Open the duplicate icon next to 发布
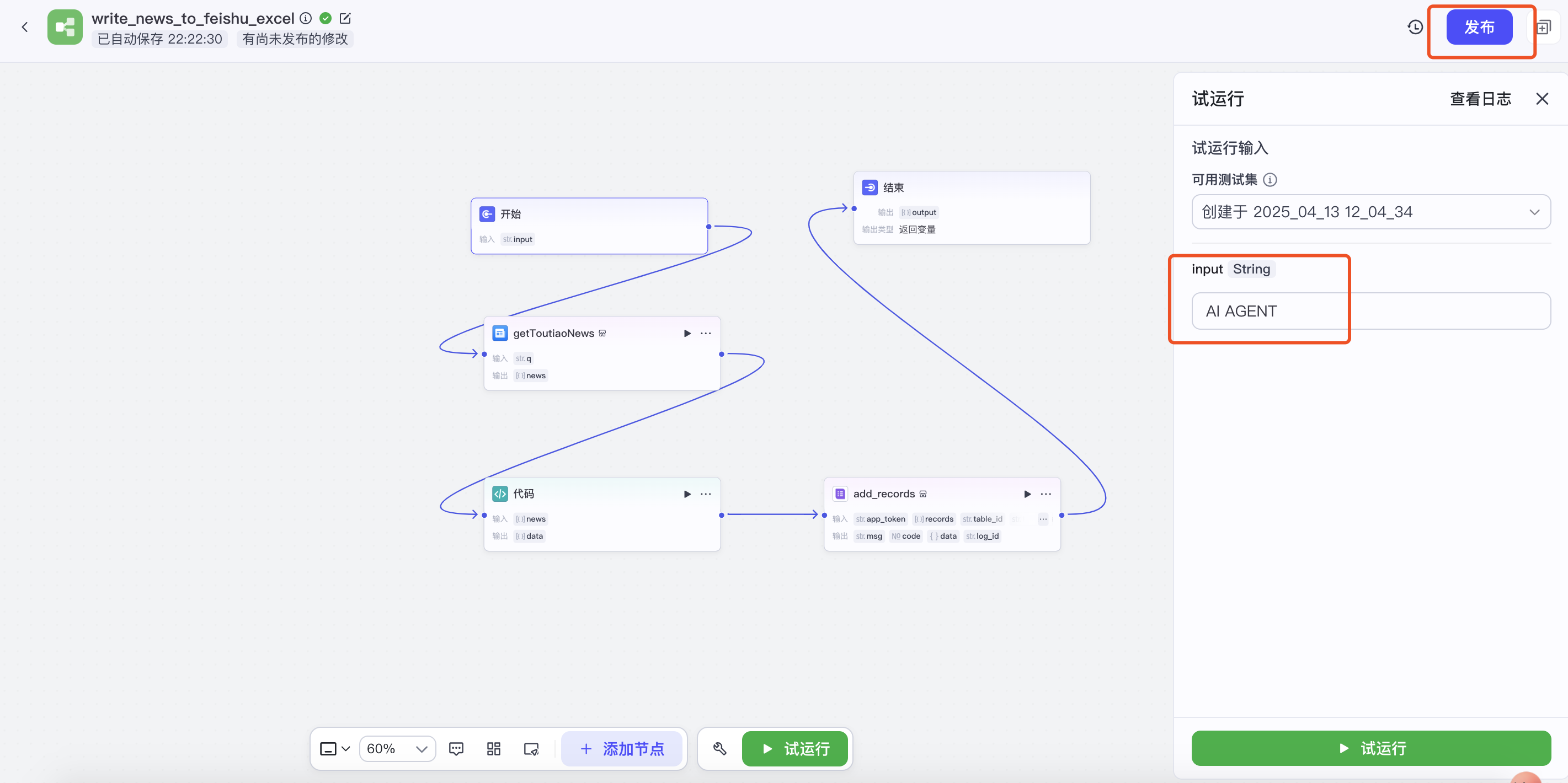1568x783 pixels. tap(1544, 27)
